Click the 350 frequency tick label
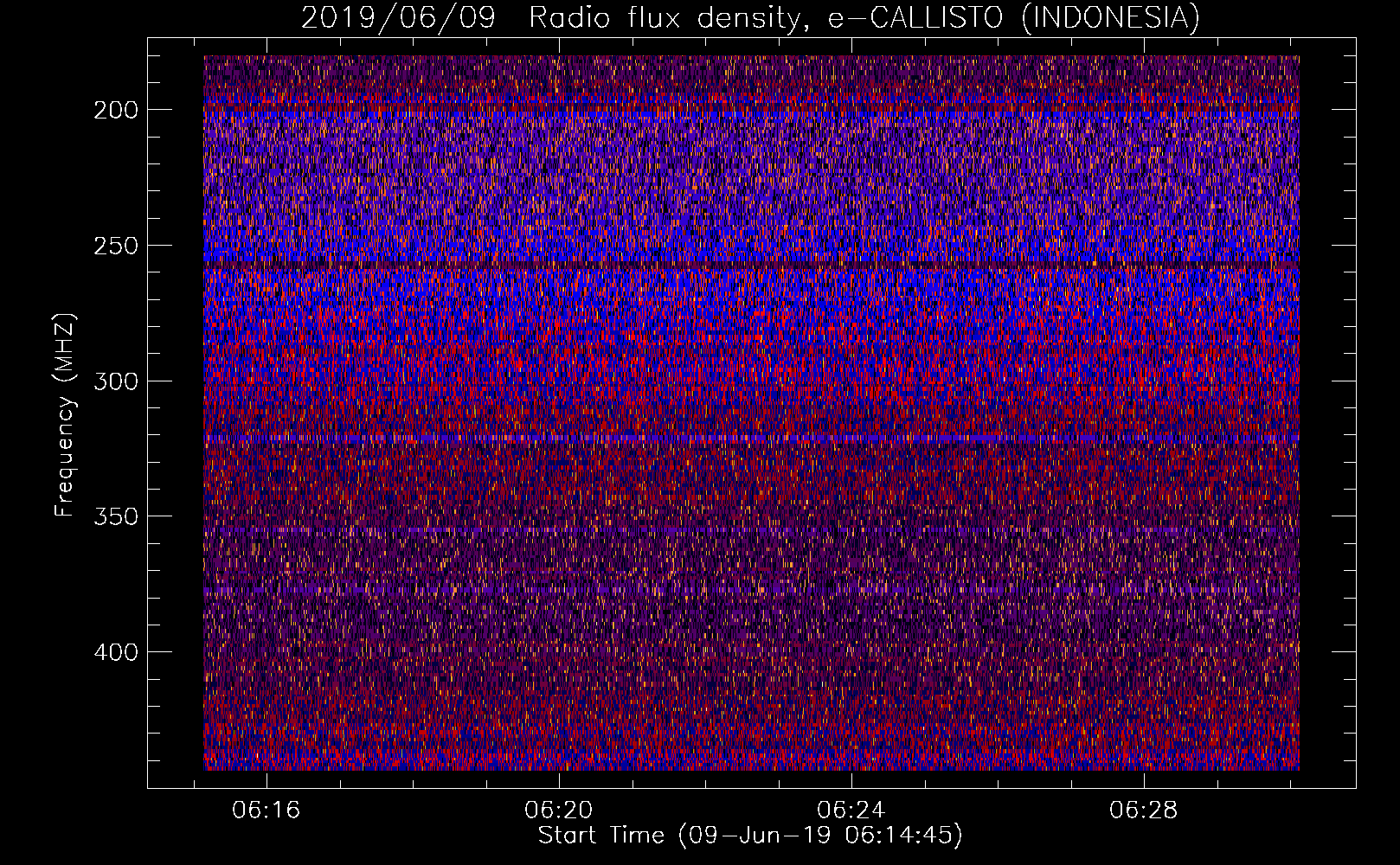Image resolution: width=1400 pixels, height=865 pixels. point(115,516)
